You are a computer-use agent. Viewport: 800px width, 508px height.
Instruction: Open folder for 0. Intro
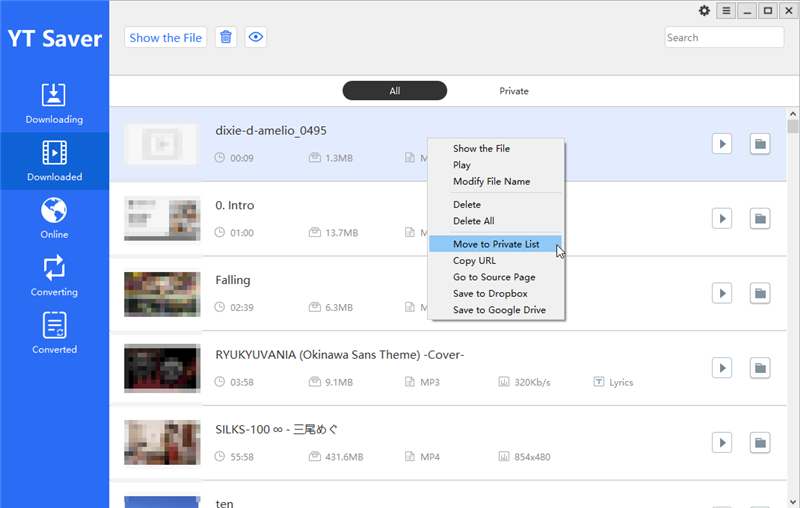coord(760,219)
